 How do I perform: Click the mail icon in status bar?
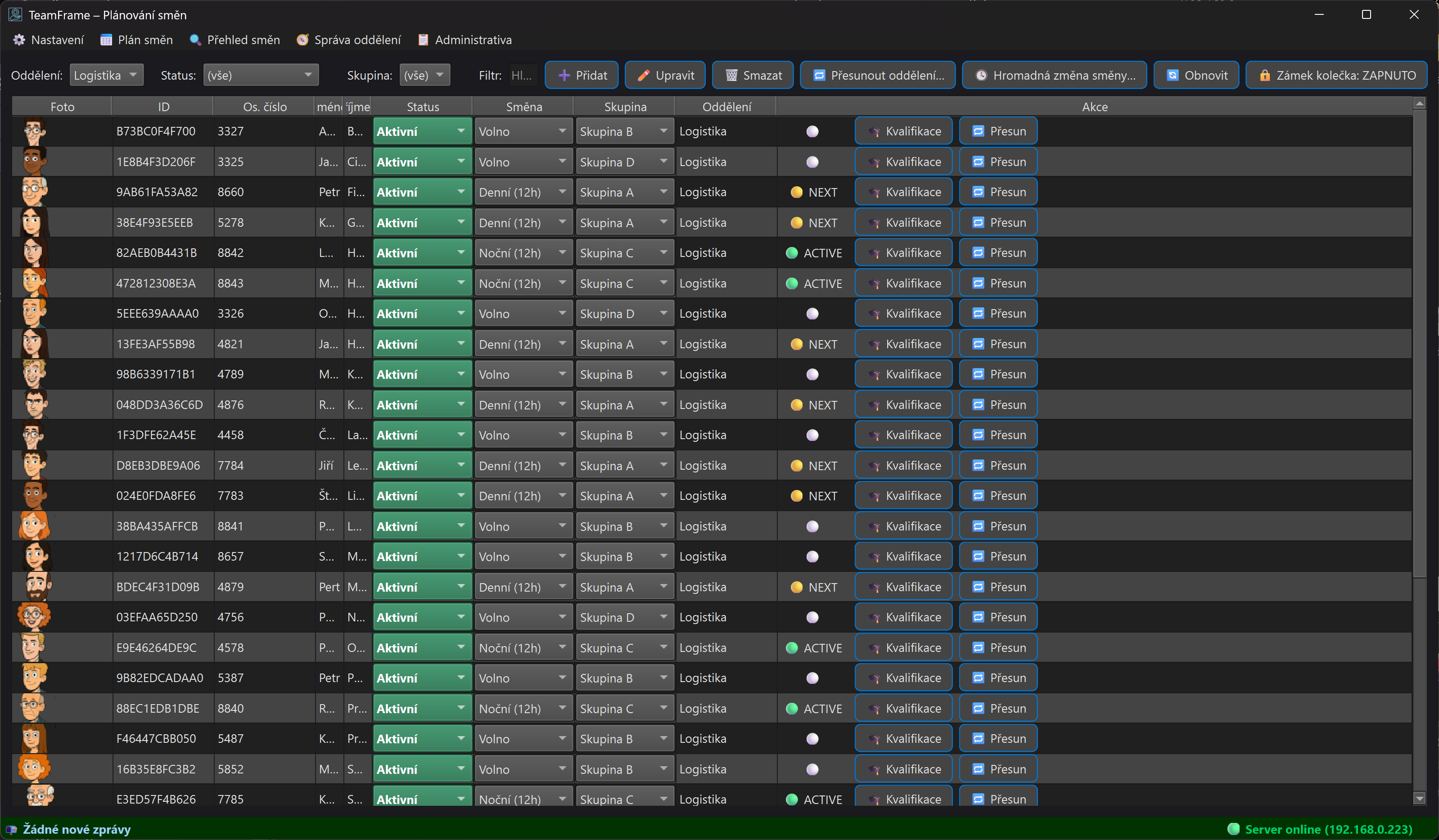(11, 829)
